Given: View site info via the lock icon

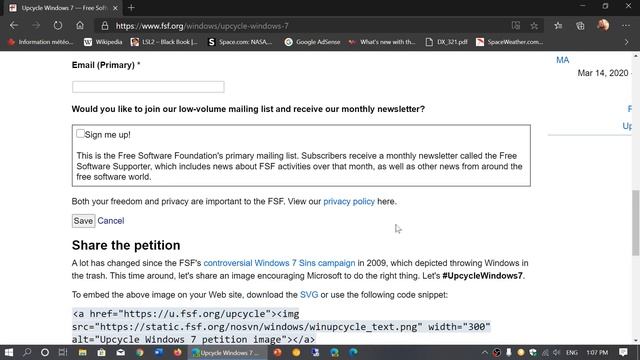Looking at the screenshot, I should [105, 26].
